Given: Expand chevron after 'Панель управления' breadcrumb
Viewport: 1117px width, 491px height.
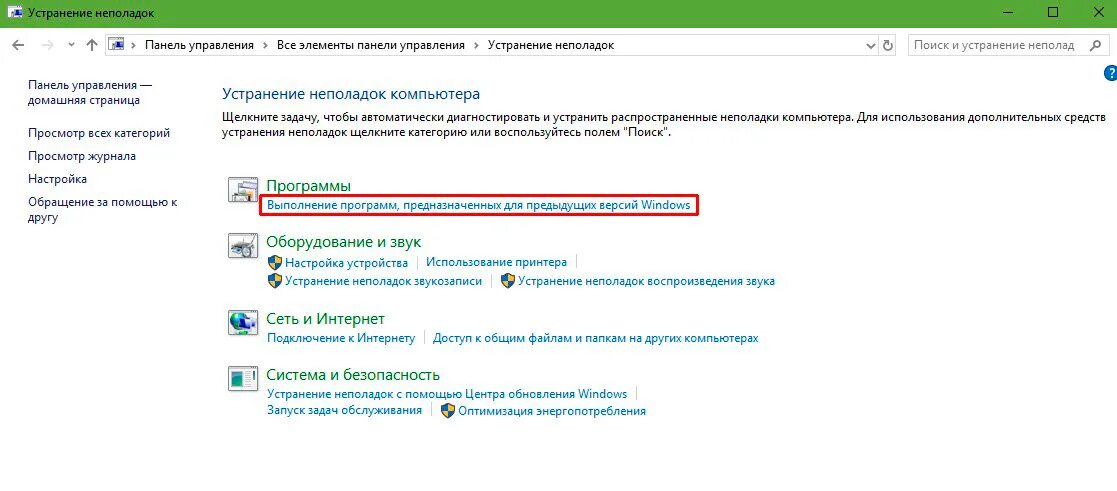Looking at the screenshot, I should click(x=265, y=45).
